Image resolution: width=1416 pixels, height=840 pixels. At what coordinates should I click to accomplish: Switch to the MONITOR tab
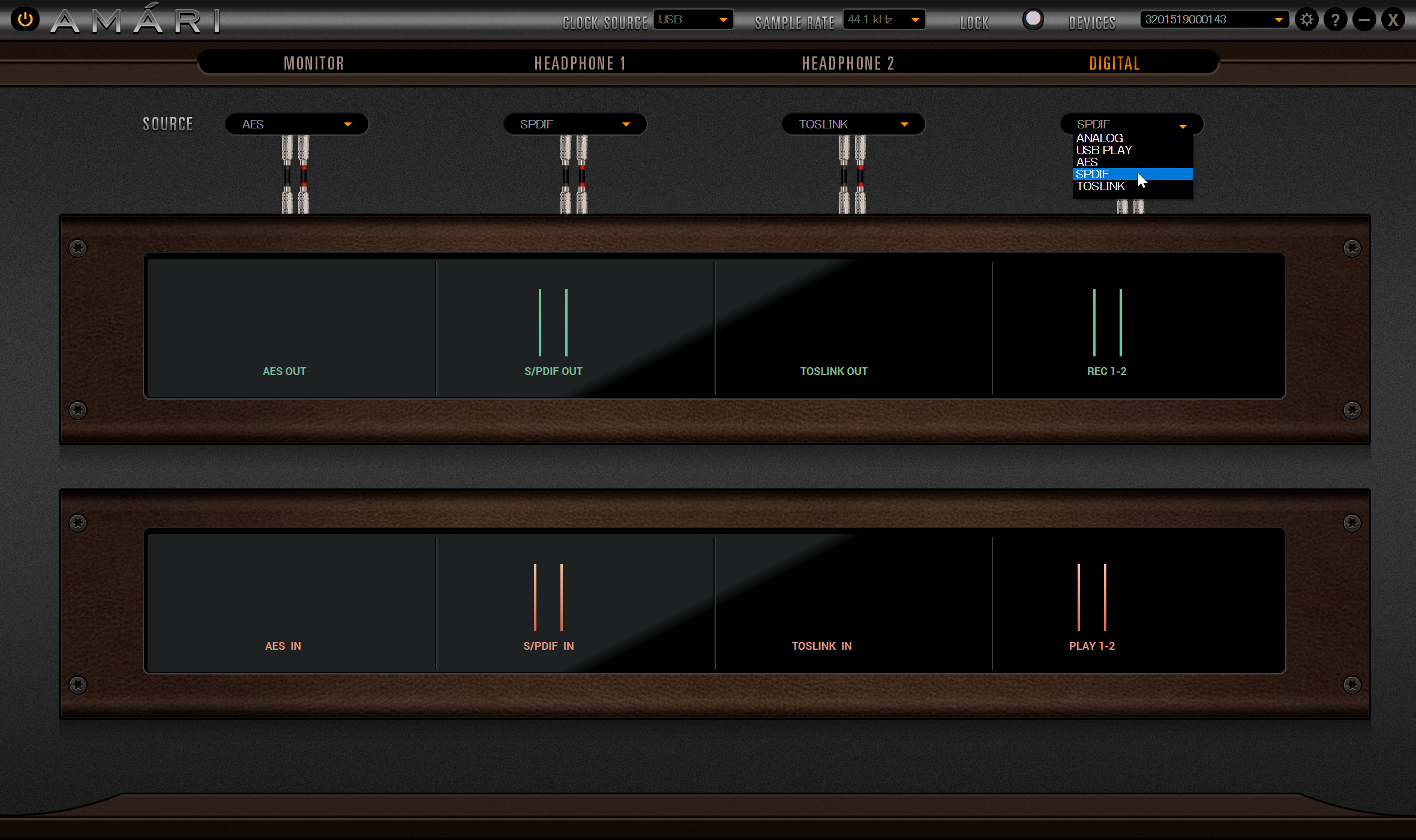pyautogui.click(x=314, y=63)
